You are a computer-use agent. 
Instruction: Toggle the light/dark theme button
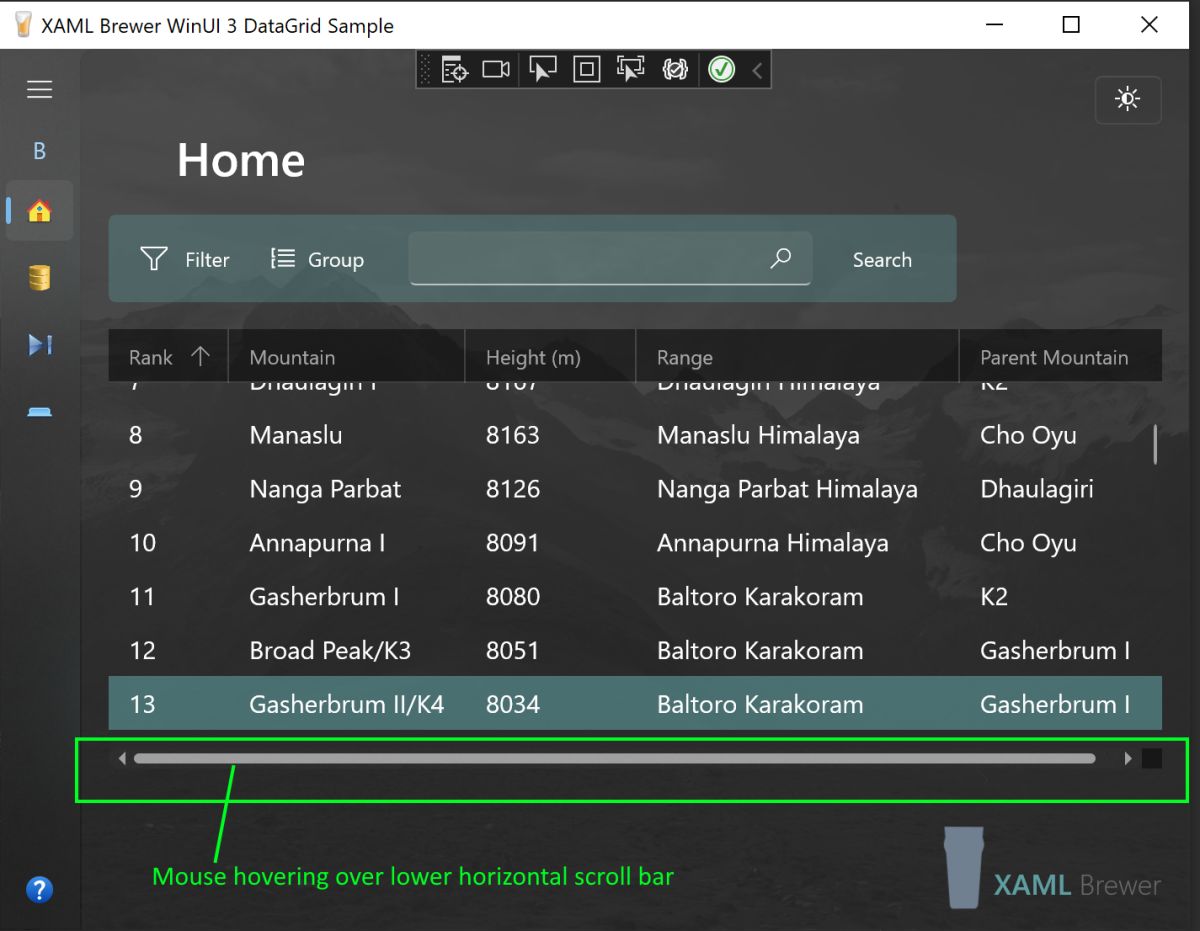pos(1128,100)
